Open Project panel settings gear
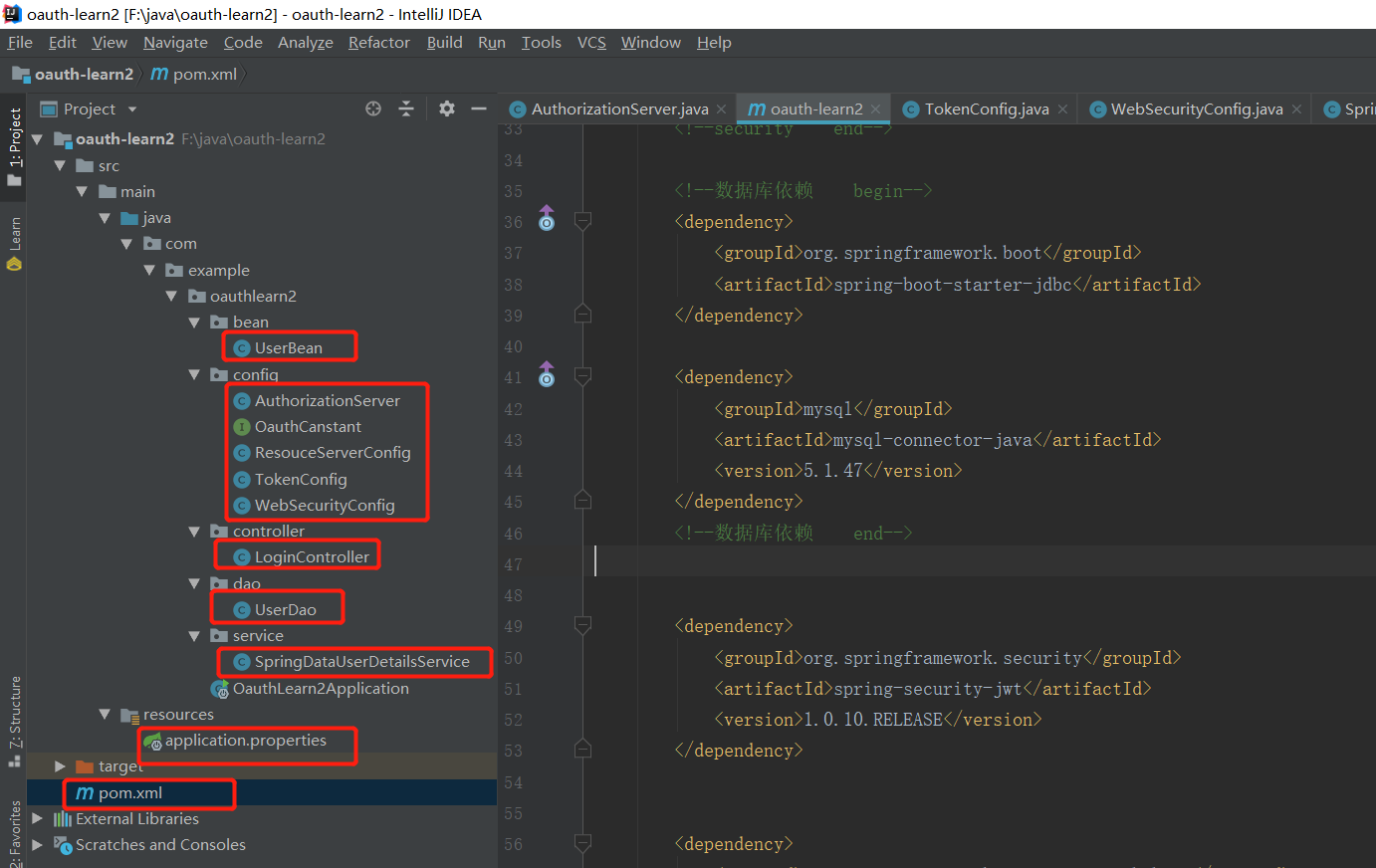This screenshot has height=868, width=1376. pyautogui.click(x=447, y=108)
